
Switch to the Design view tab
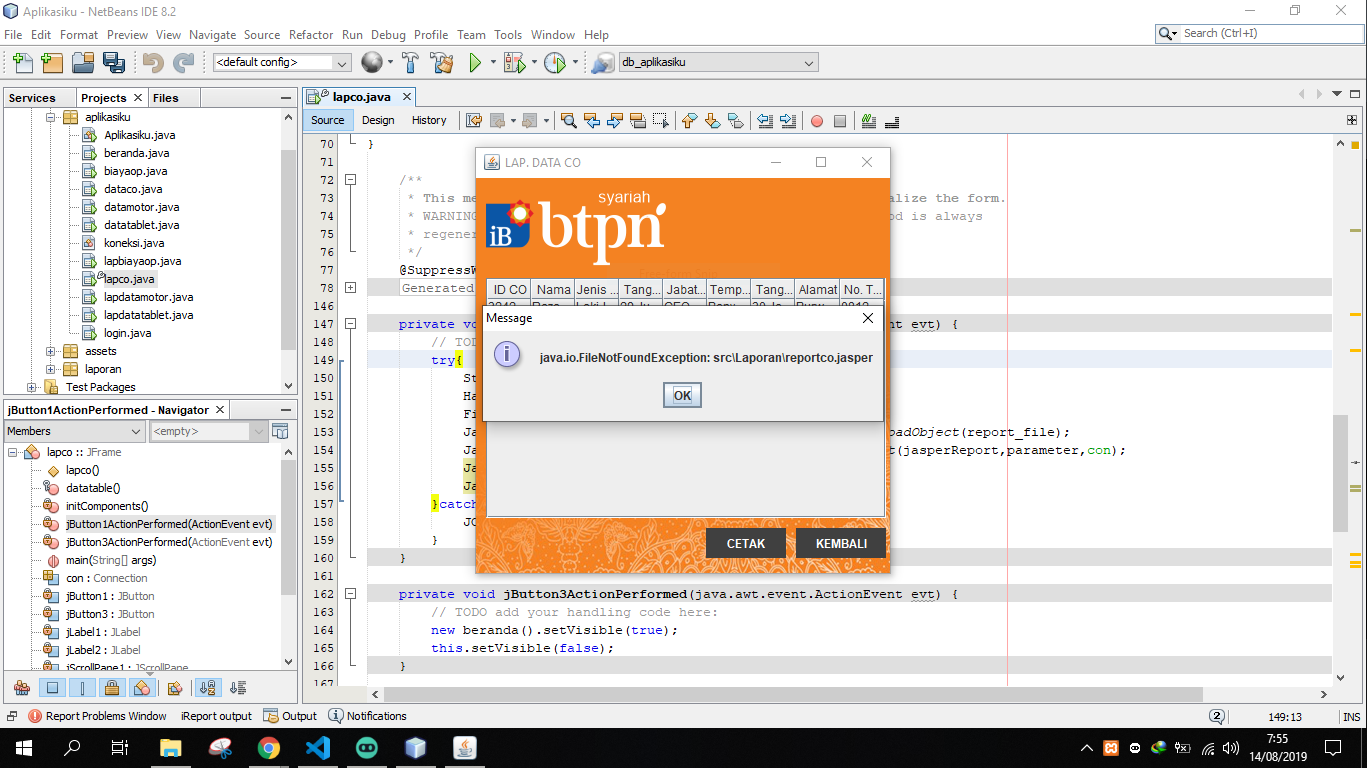(378, 120)
